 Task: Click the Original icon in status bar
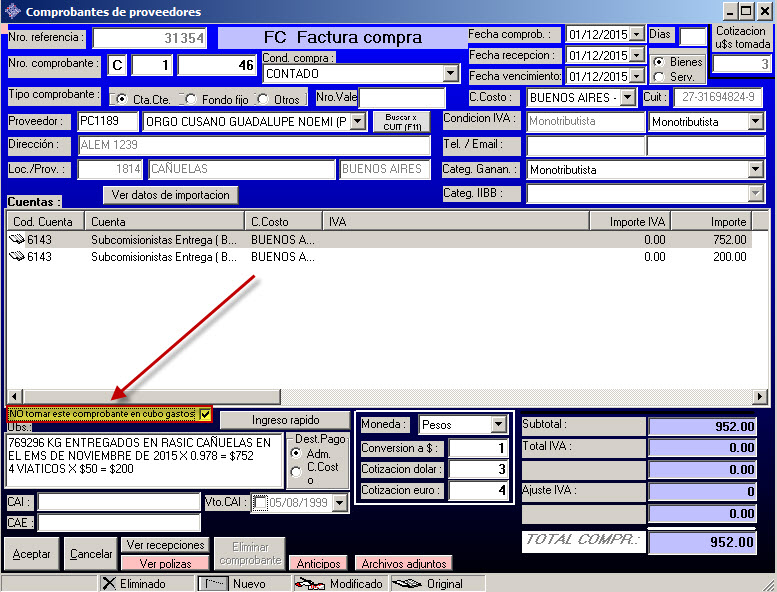click(406, 583)
